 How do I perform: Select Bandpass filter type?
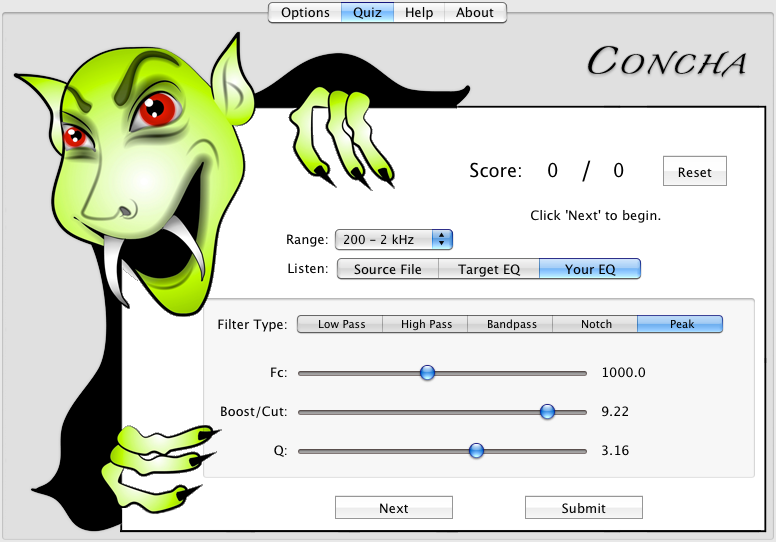pyautogui.click(x=511, y=324)
